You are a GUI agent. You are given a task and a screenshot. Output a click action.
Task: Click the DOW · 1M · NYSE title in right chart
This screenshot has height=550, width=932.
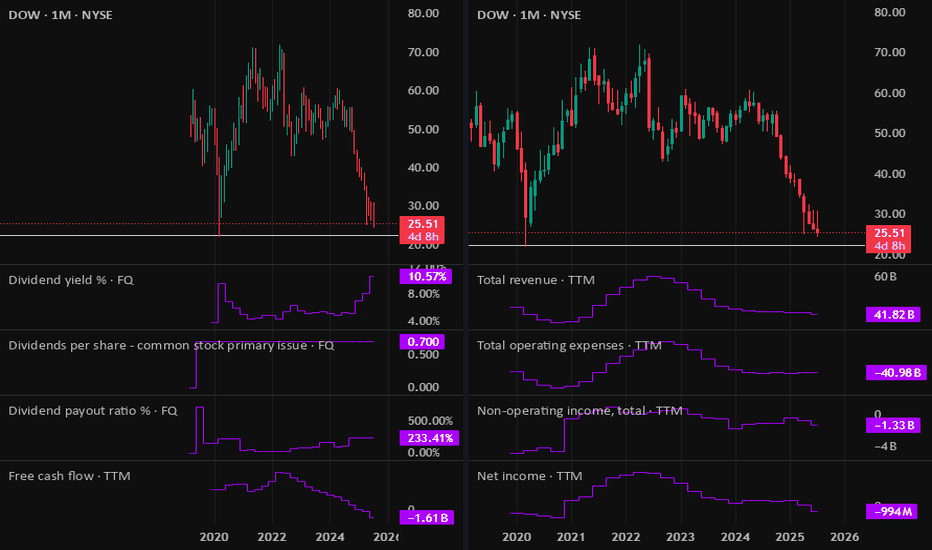[528, 15]
